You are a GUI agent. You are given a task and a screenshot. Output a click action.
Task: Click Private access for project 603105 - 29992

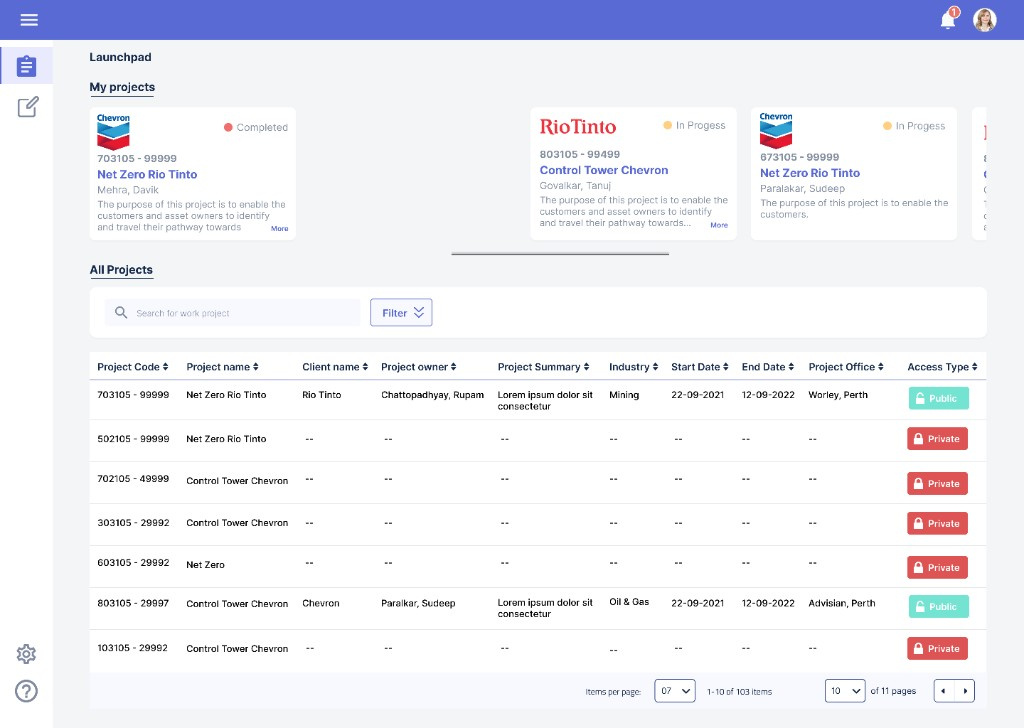pos(937,567)
